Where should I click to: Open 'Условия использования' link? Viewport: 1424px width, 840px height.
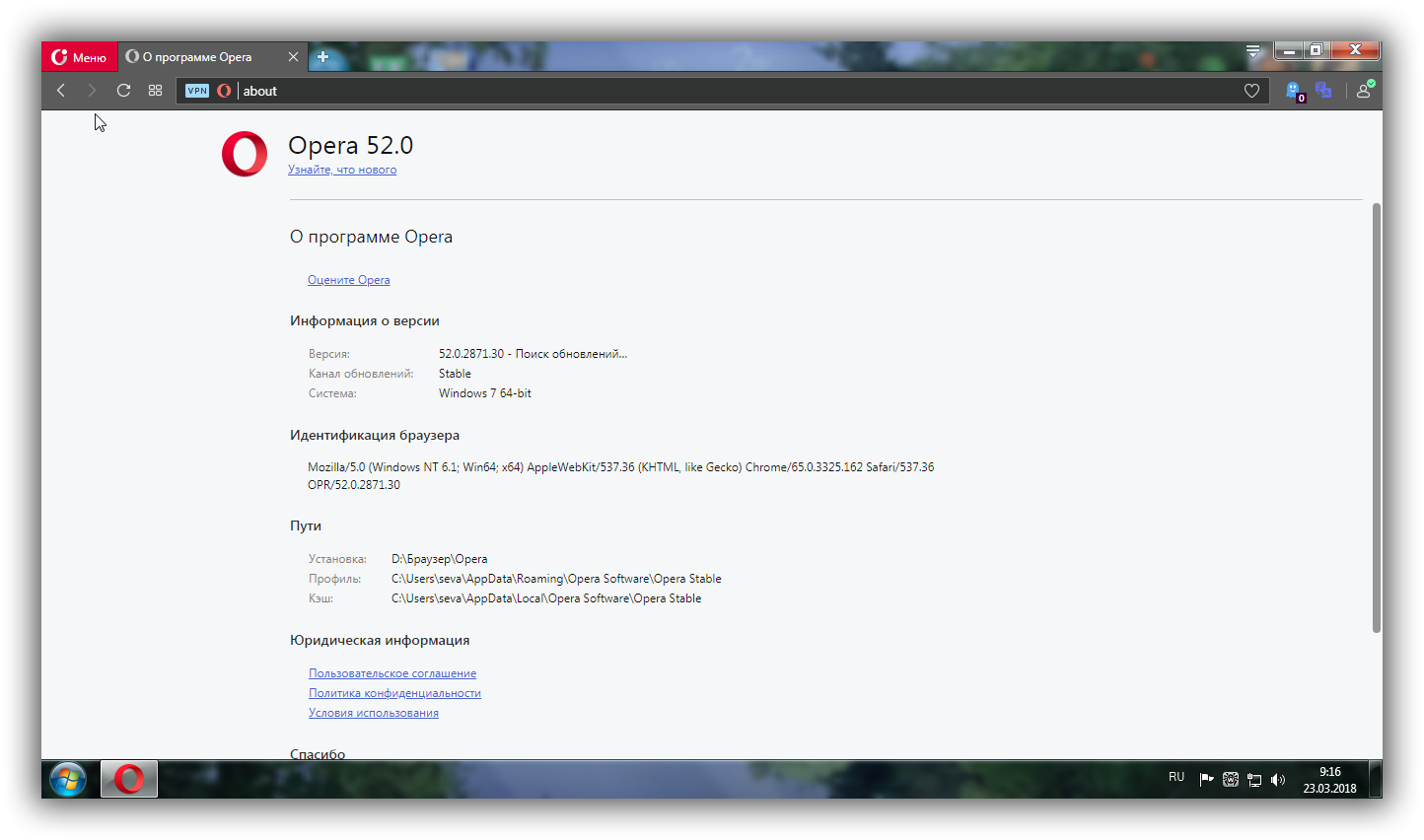pyautogui.click(x=374, y=713)
